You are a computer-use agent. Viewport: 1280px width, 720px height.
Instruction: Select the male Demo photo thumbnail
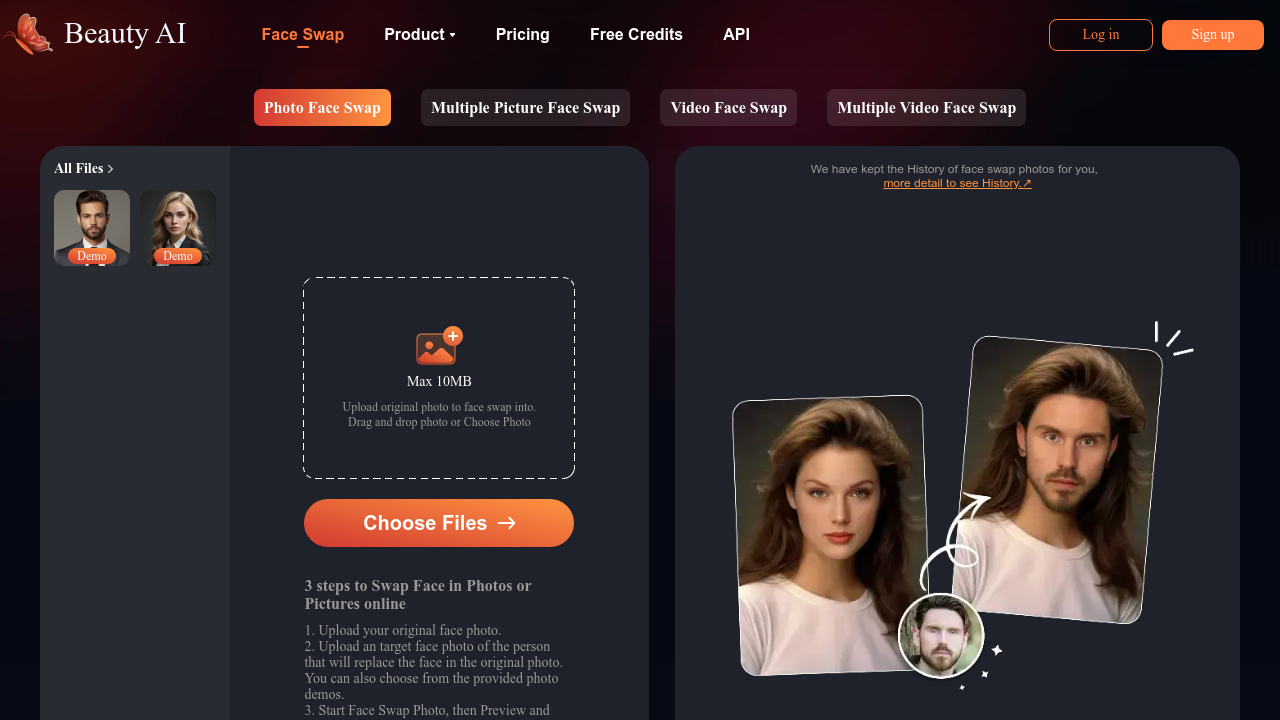click(x=92, y=227)
